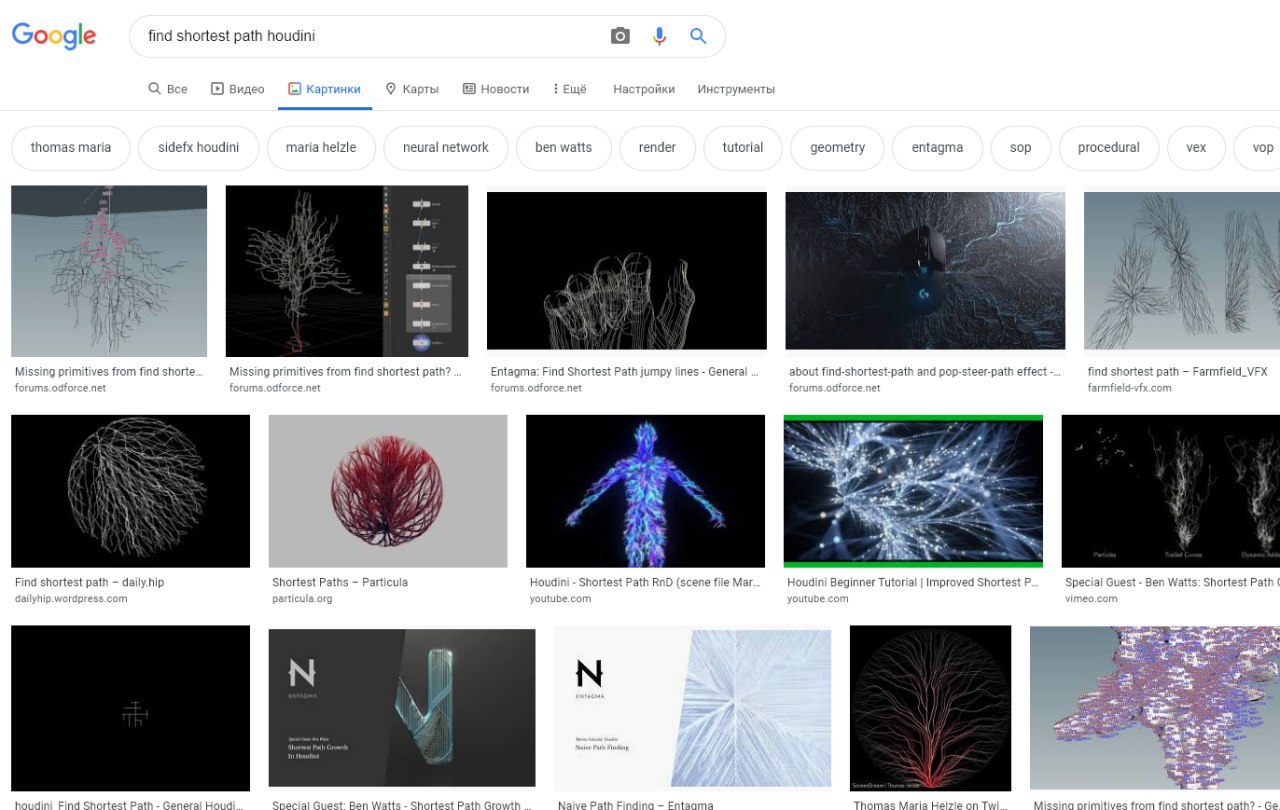Open blue glowing human figure thumbnail
1280x810 pixels.
coord(645,491)
